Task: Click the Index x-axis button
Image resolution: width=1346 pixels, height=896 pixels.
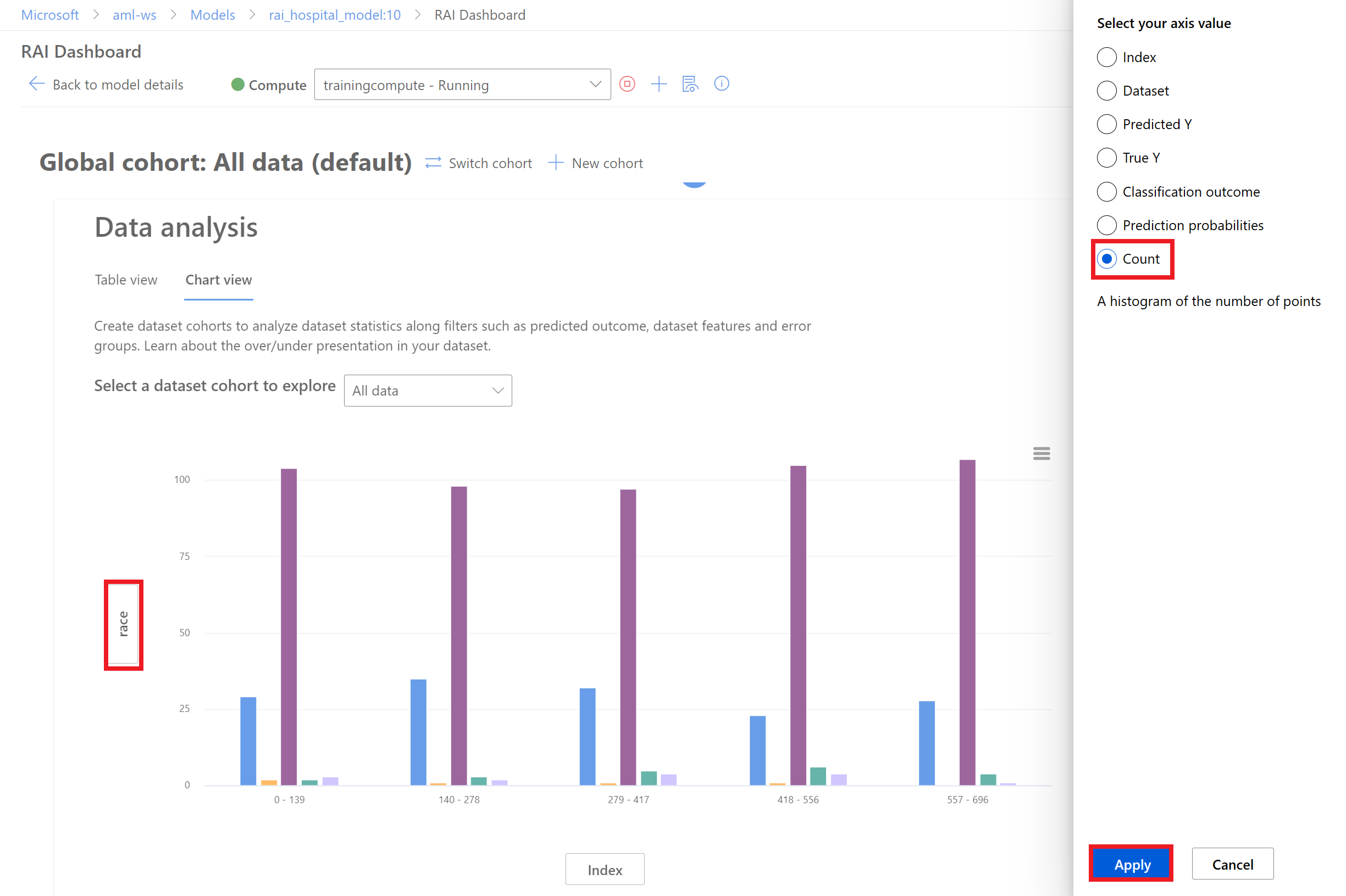Action: 605,869
